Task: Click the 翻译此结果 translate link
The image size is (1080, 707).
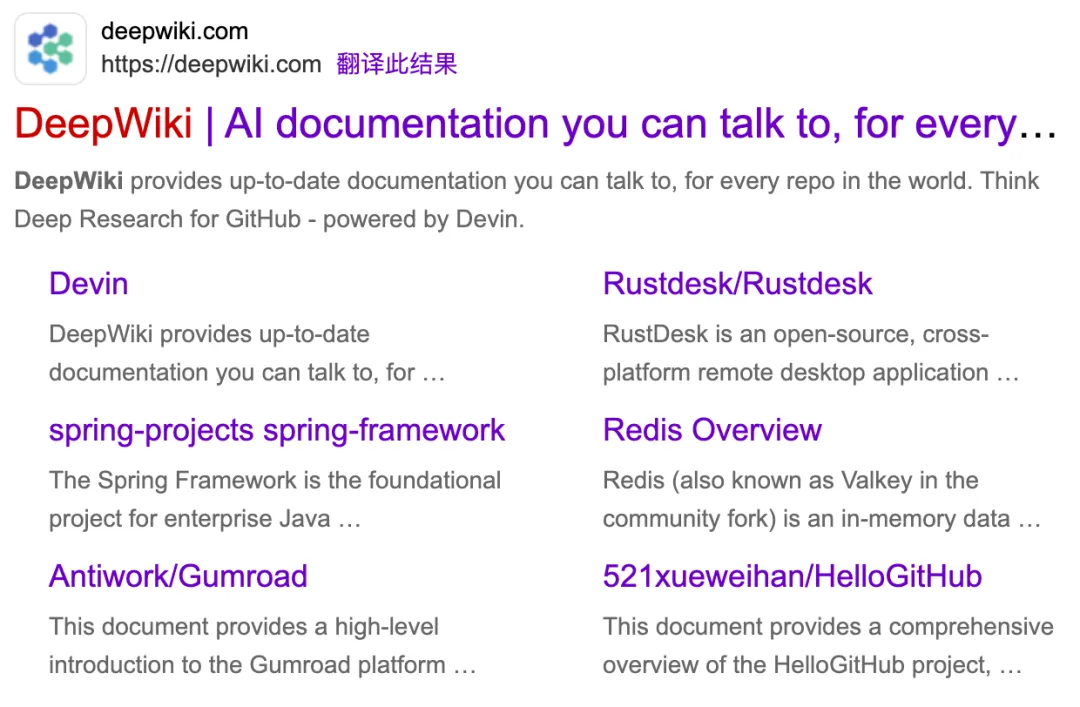Action: click(397, 64)
